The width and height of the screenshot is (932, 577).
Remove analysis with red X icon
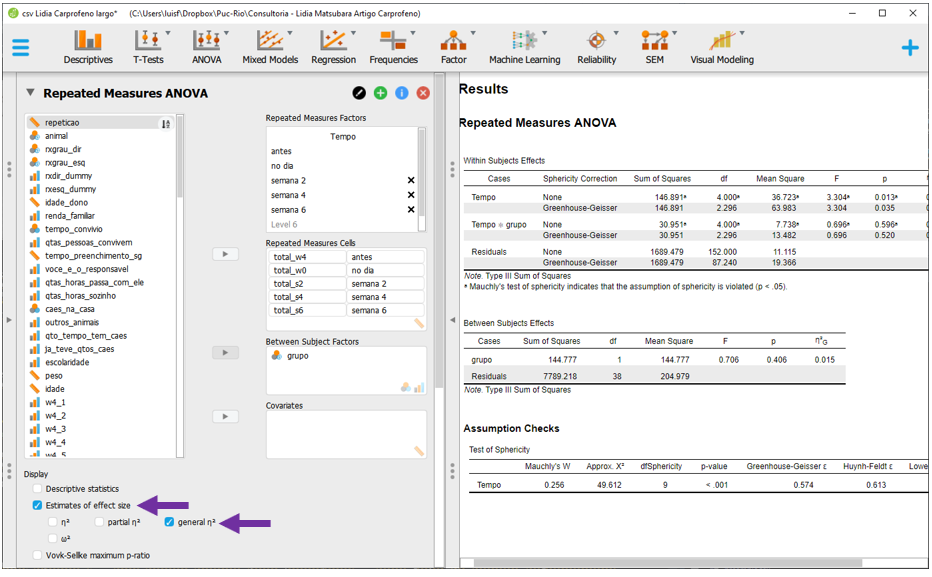pos(423,93)
